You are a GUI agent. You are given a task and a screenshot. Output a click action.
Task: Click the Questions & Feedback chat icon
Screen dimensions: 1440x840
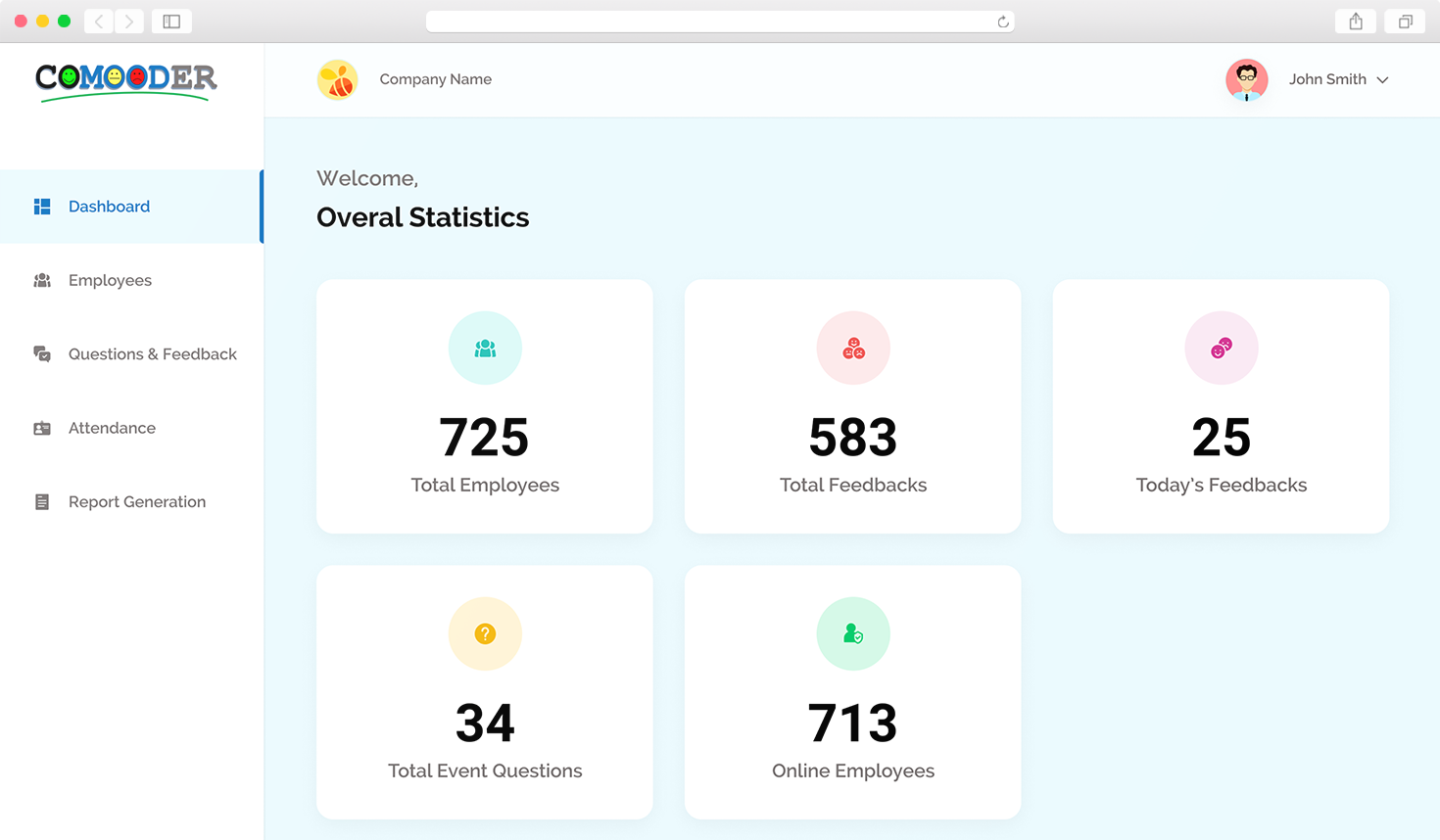click(x=42, y=354)
